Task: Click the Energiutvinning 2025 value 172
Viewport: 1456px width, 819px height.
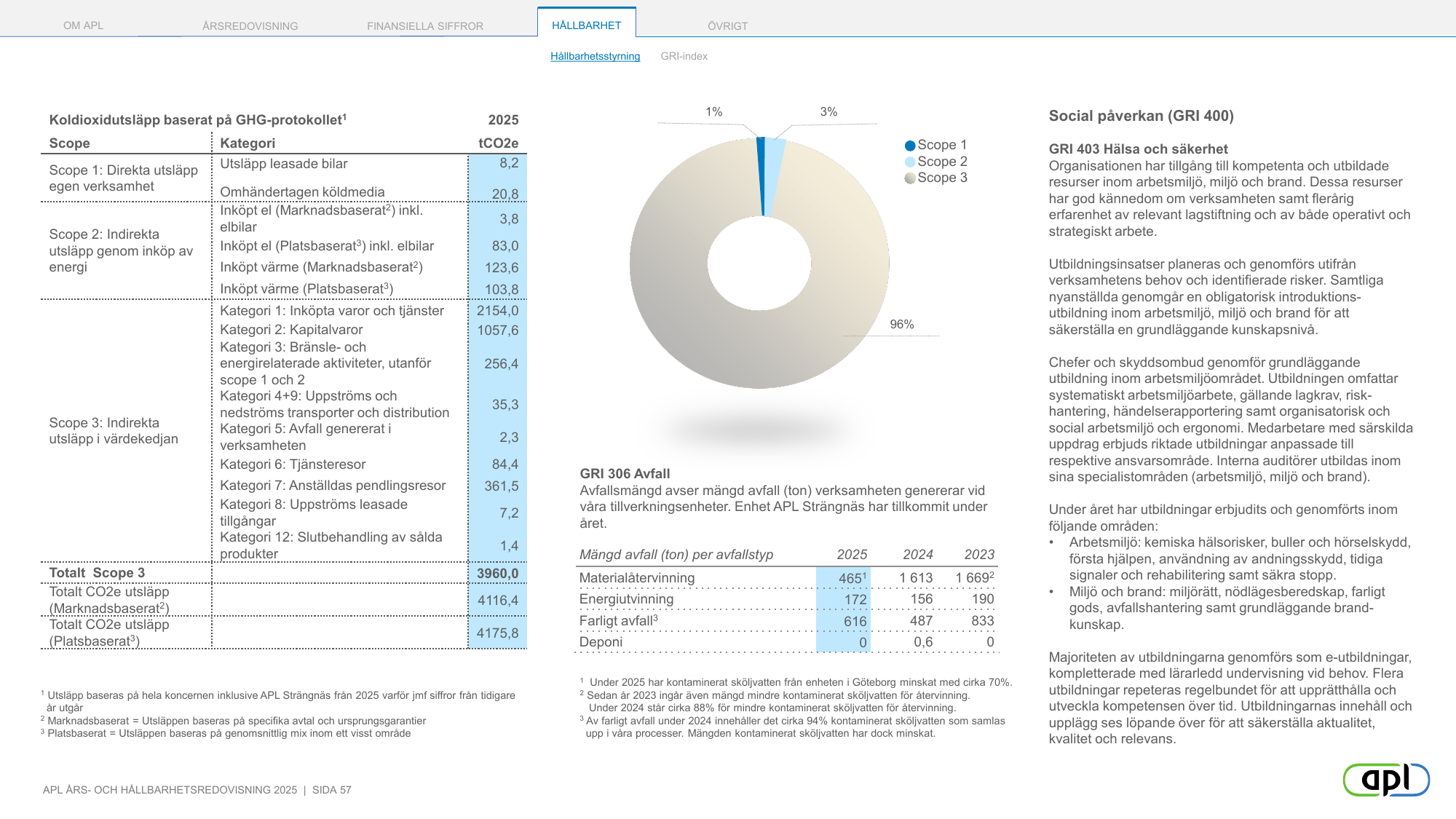Action: point(855,600)
